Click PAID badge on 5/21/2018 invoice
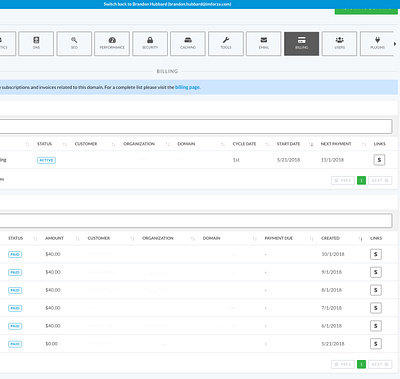The height and width of the screenshot is (379, 400). [x=15, y=344]
